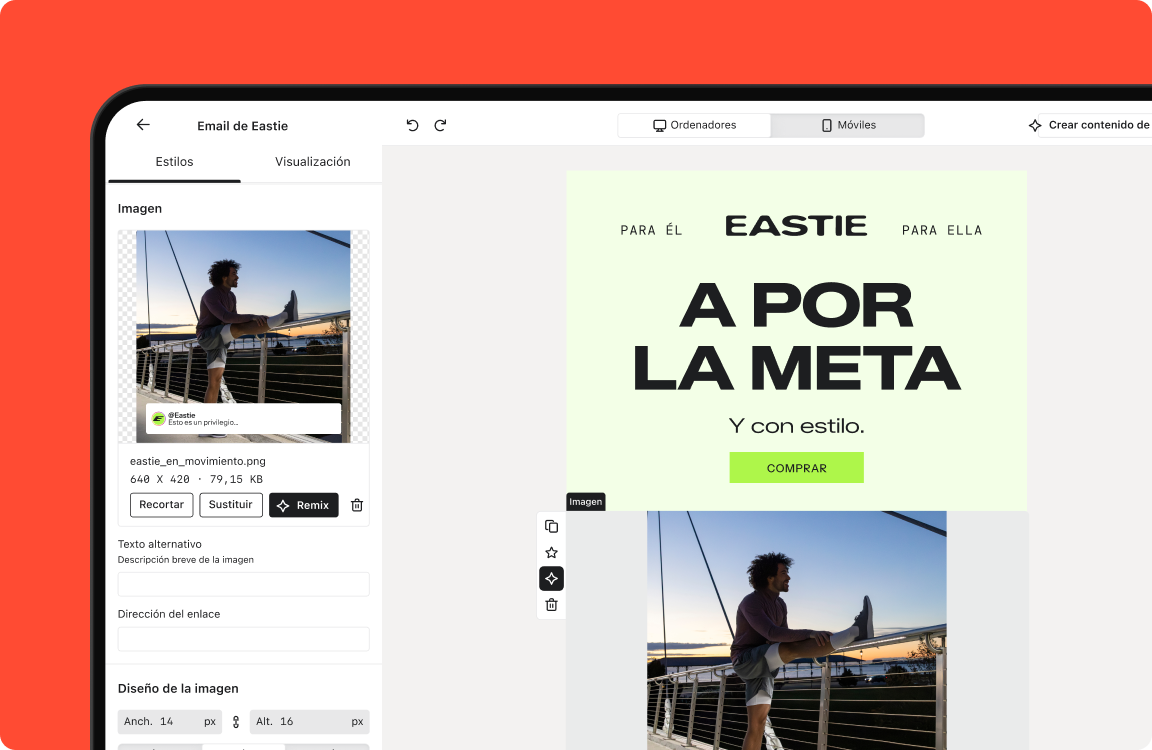Open the Estilos tab
Viewport: 1152px width, 750px height.
click(174, 162)
